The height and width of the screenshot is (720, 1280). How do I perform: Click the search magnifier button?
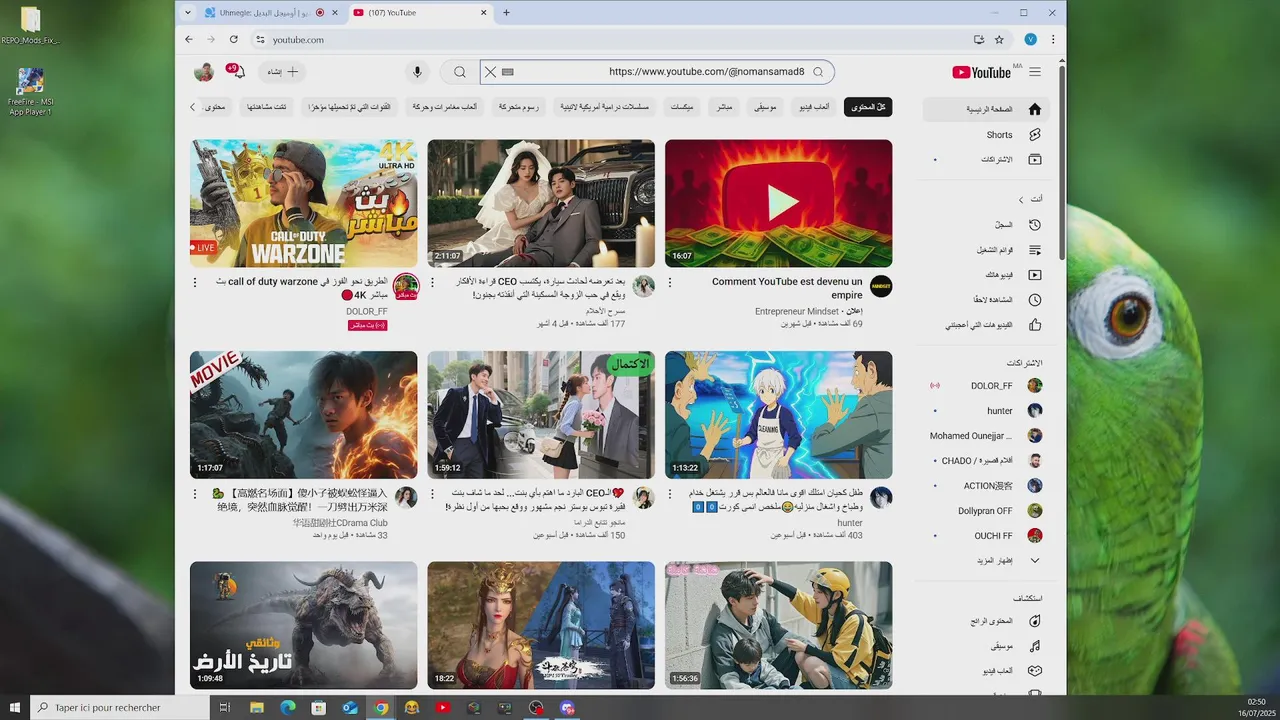pos(459,72)
